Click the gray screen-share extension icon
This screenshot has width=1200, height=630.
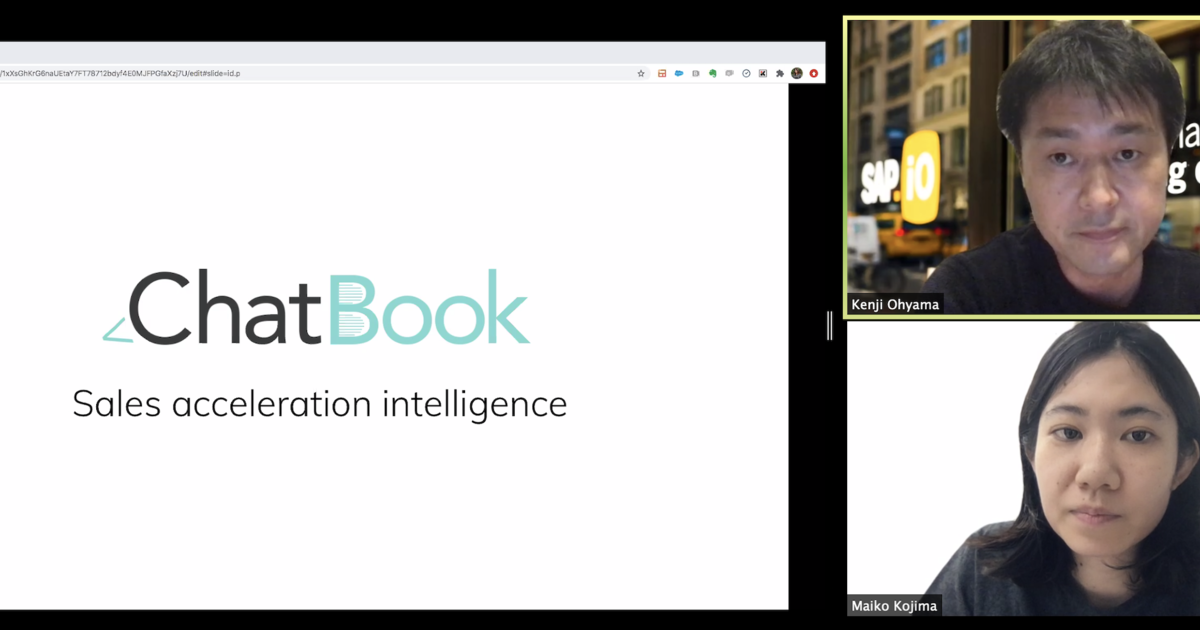[730, 73]
